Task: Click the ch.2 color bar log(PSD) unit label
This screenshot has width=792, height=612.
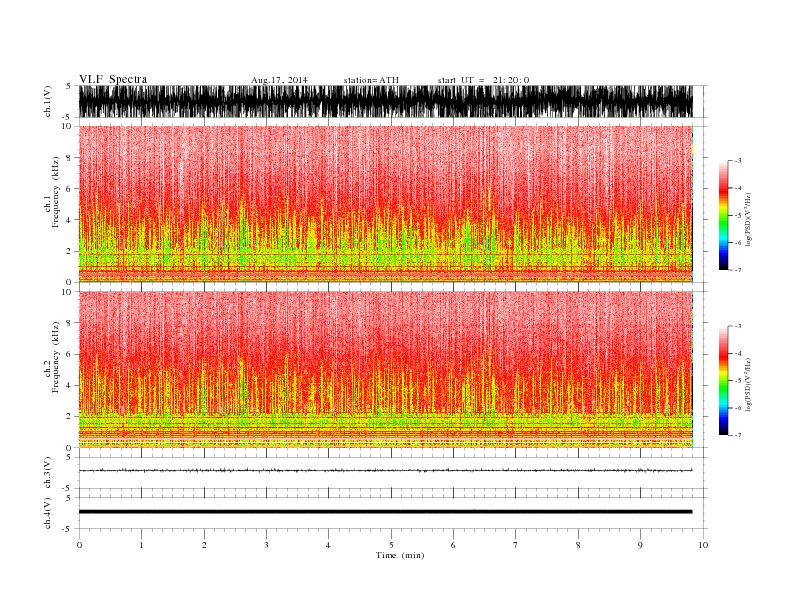Action: point(749,383)
